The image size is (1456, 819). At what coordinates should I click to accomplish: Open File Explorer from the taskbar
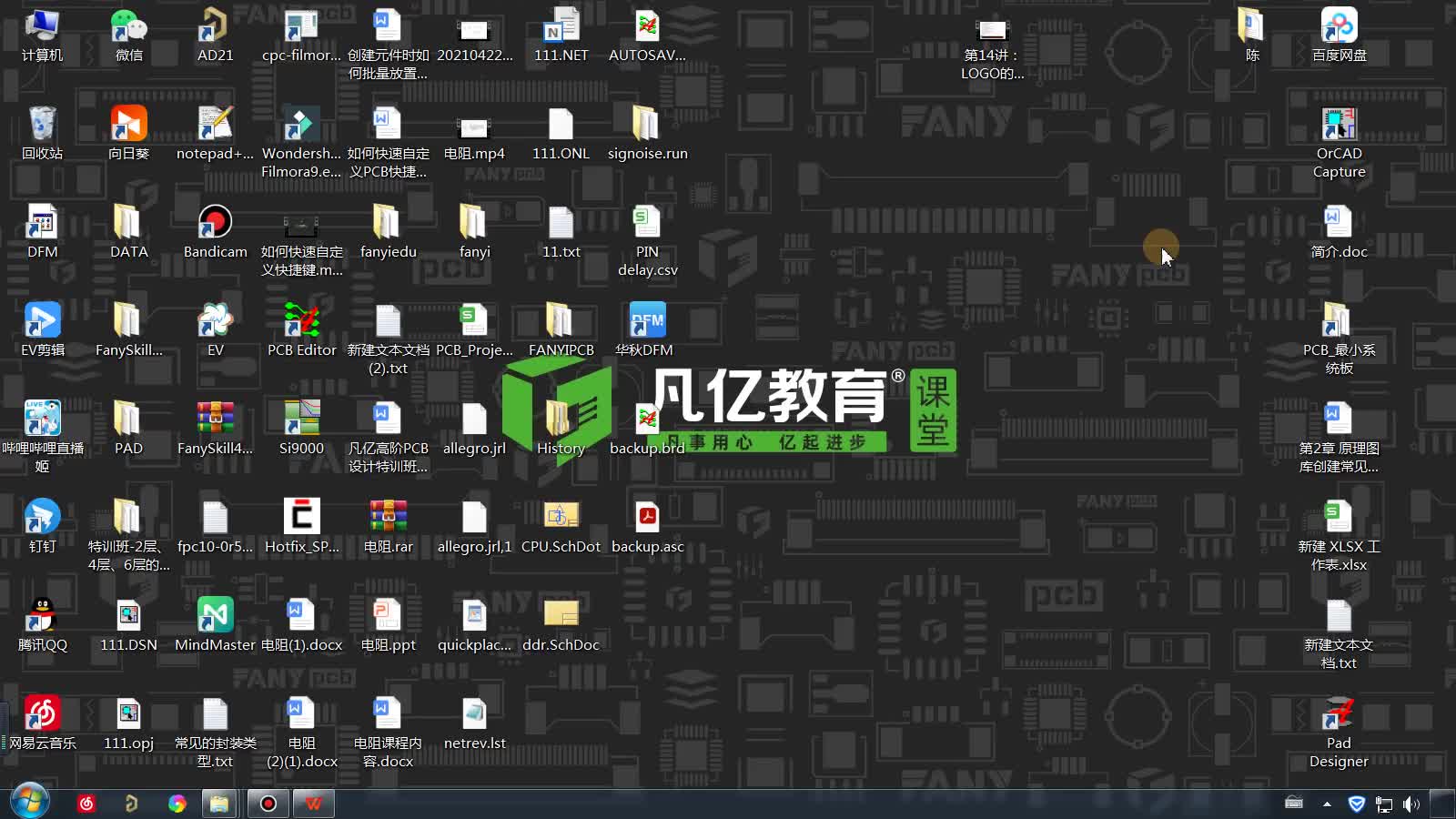(219, 804)
